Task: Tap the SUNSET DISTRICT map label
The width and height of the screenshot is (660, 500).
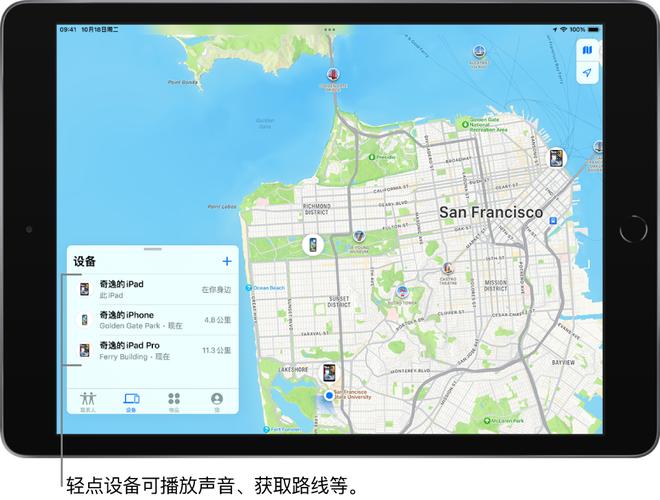Action: pos(339,301)
